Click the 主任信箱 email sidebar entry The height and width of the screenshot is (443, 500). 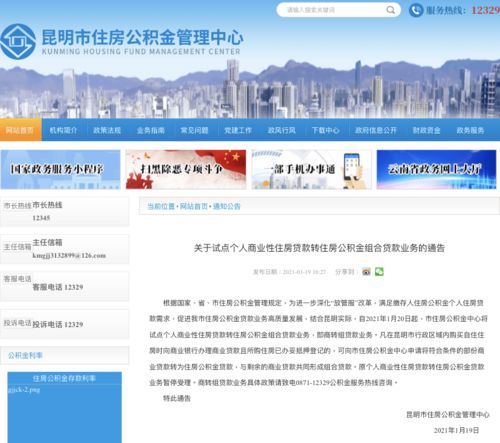point(64,249)
